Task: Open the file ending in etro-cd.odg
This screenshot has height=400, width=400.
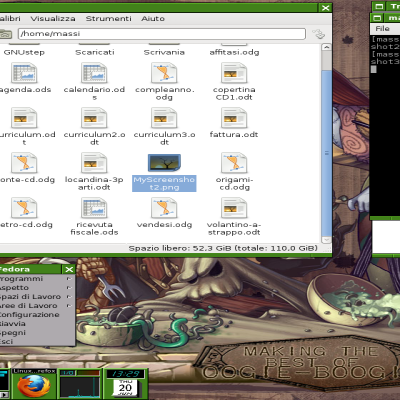Action: 24,208
